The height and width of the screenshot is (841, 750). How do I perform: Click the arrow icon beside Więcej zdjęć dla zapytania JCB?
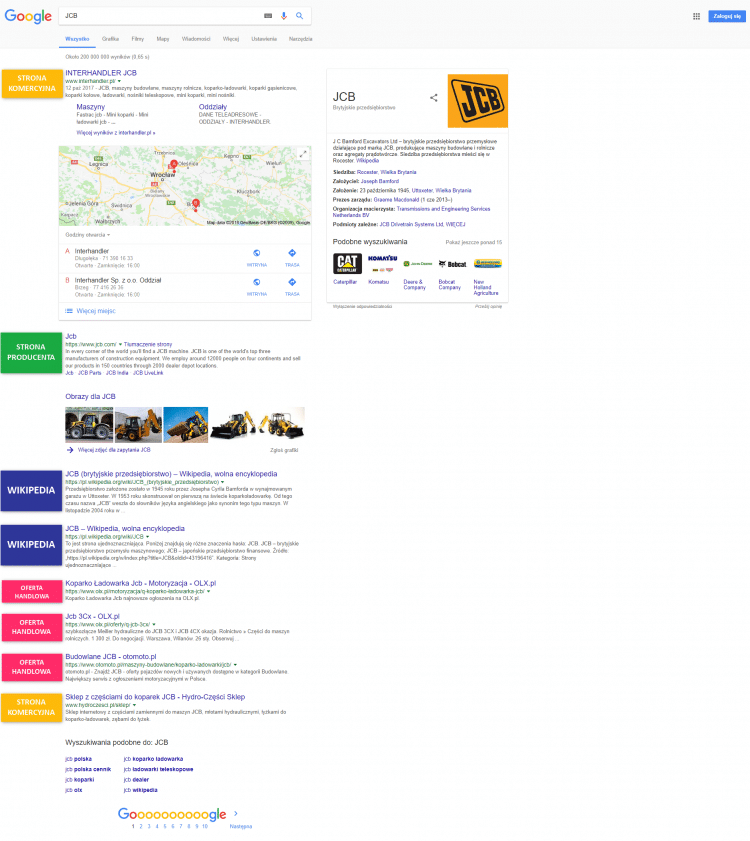click(x=70, y=450)
